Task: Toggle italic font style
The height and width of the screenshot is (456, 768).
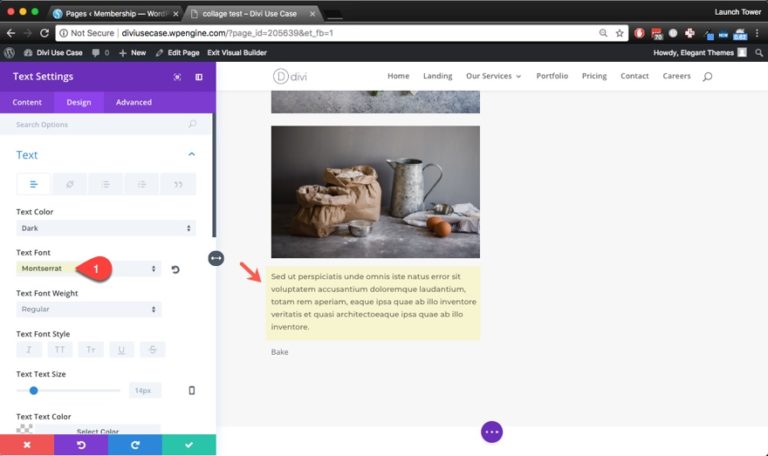Action: click(29, 349)
